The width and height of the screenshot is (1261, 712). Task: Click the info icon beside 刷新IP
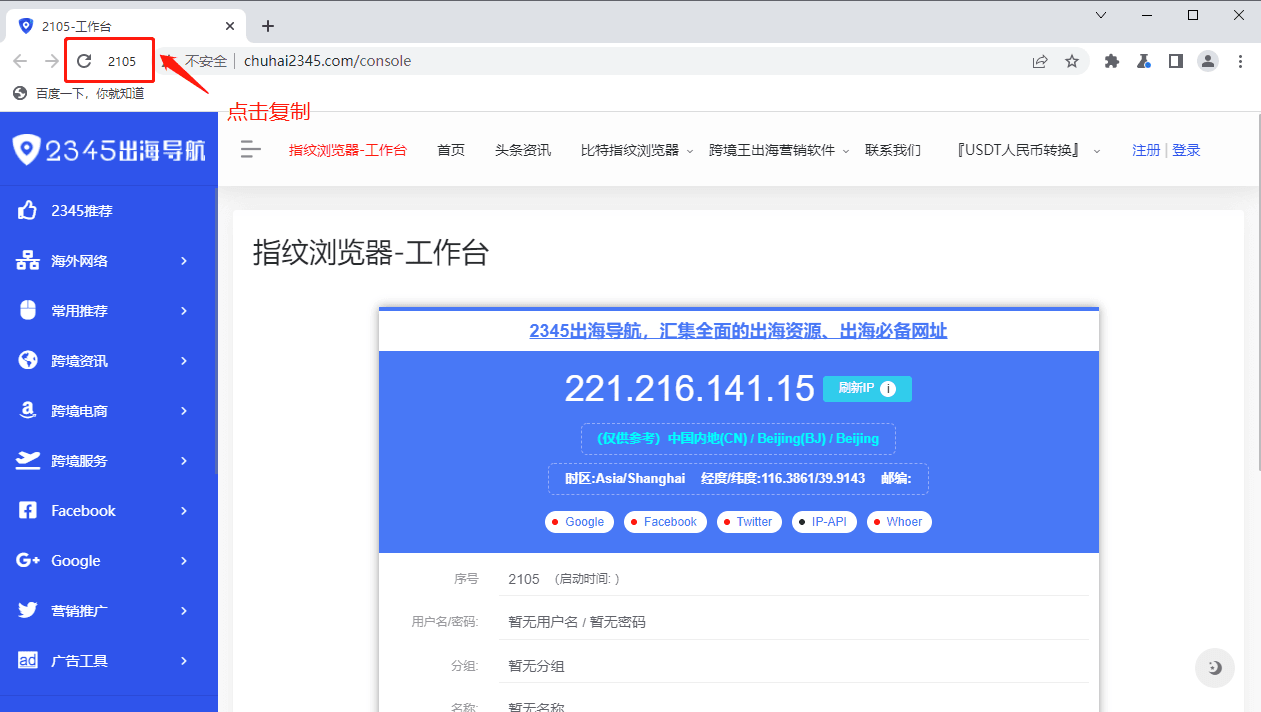pos(887,389)
